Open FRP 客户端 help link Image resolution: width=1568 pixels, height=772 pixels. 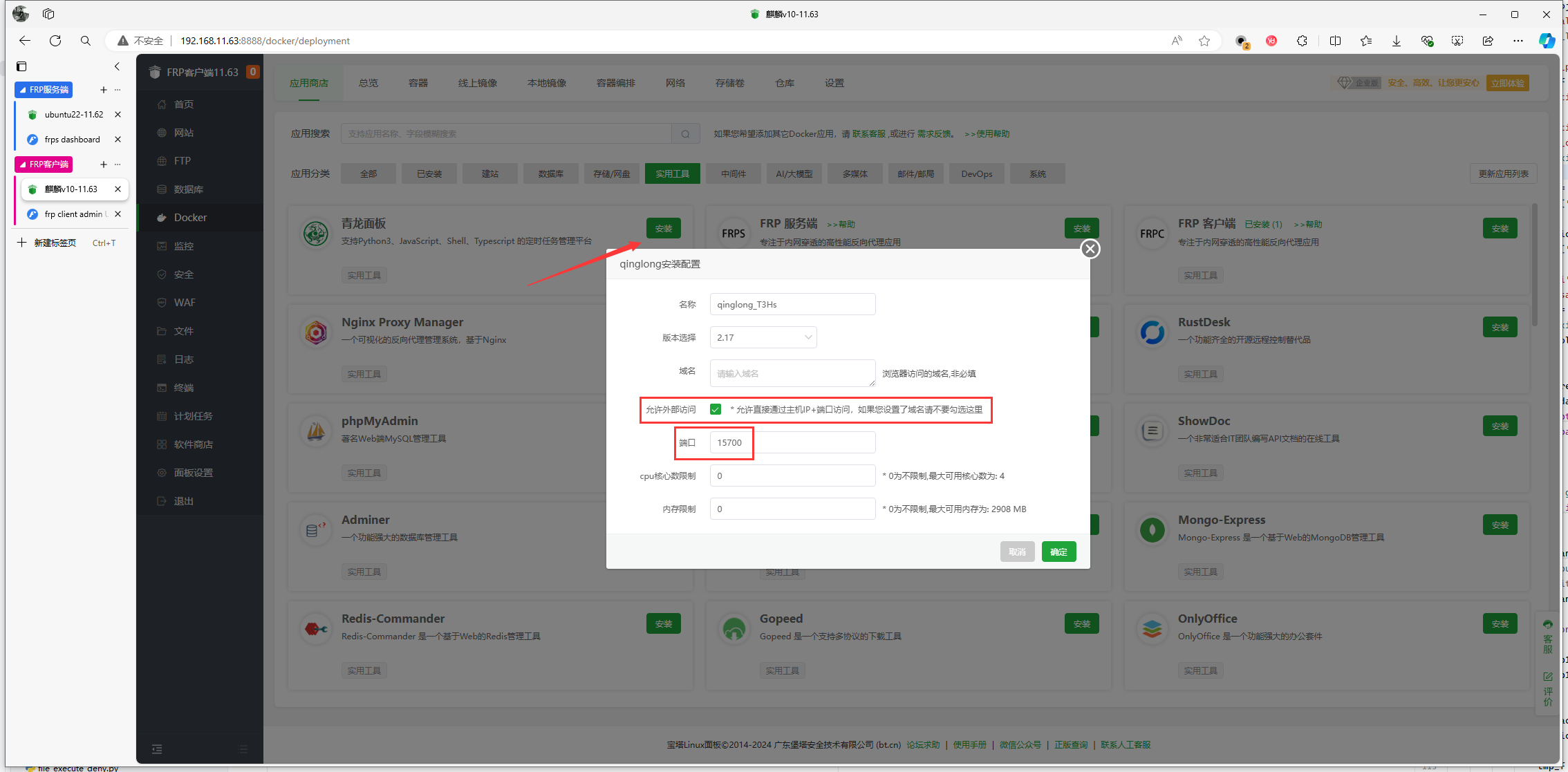[1308, 224]
